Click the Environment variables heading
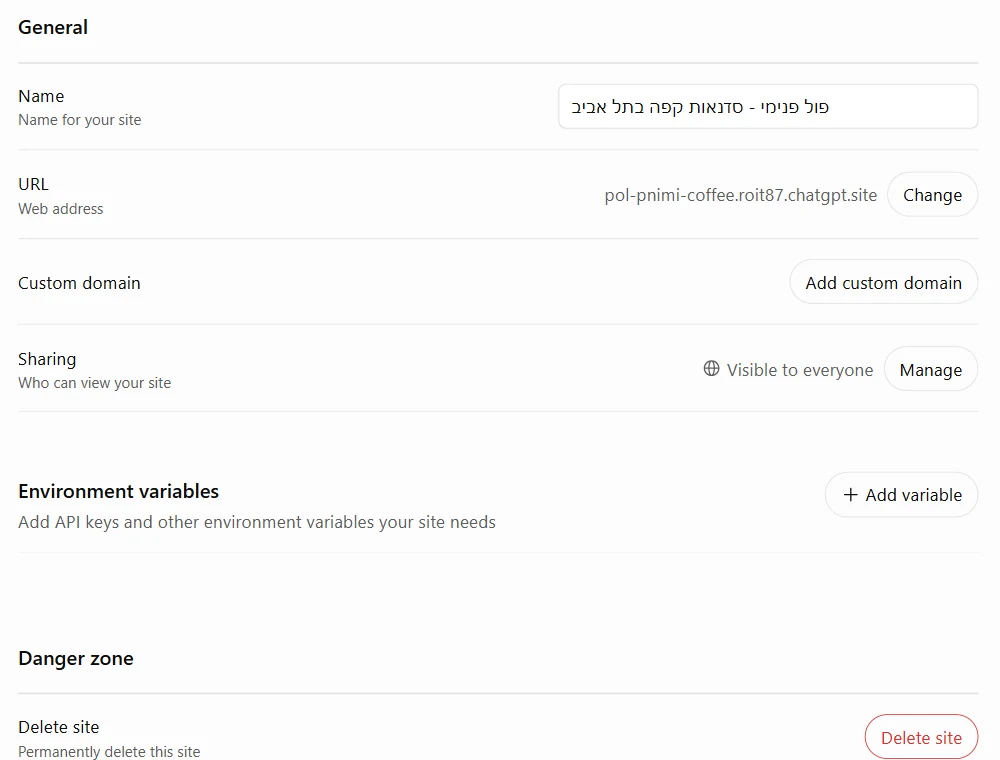This screenshot has height=760, width=1000. coord(119,491)
